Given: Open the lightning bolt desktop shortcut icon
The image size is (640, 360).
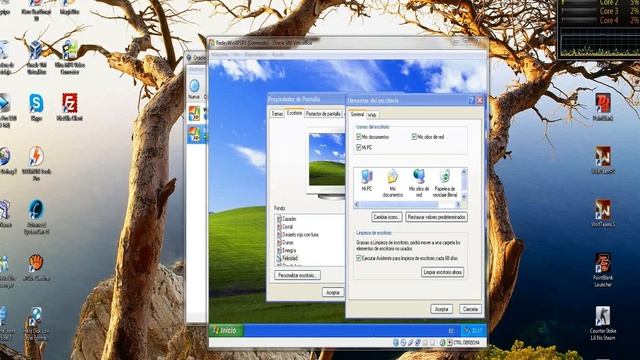Looking at the screenshot, I should (x=36, y=163).
